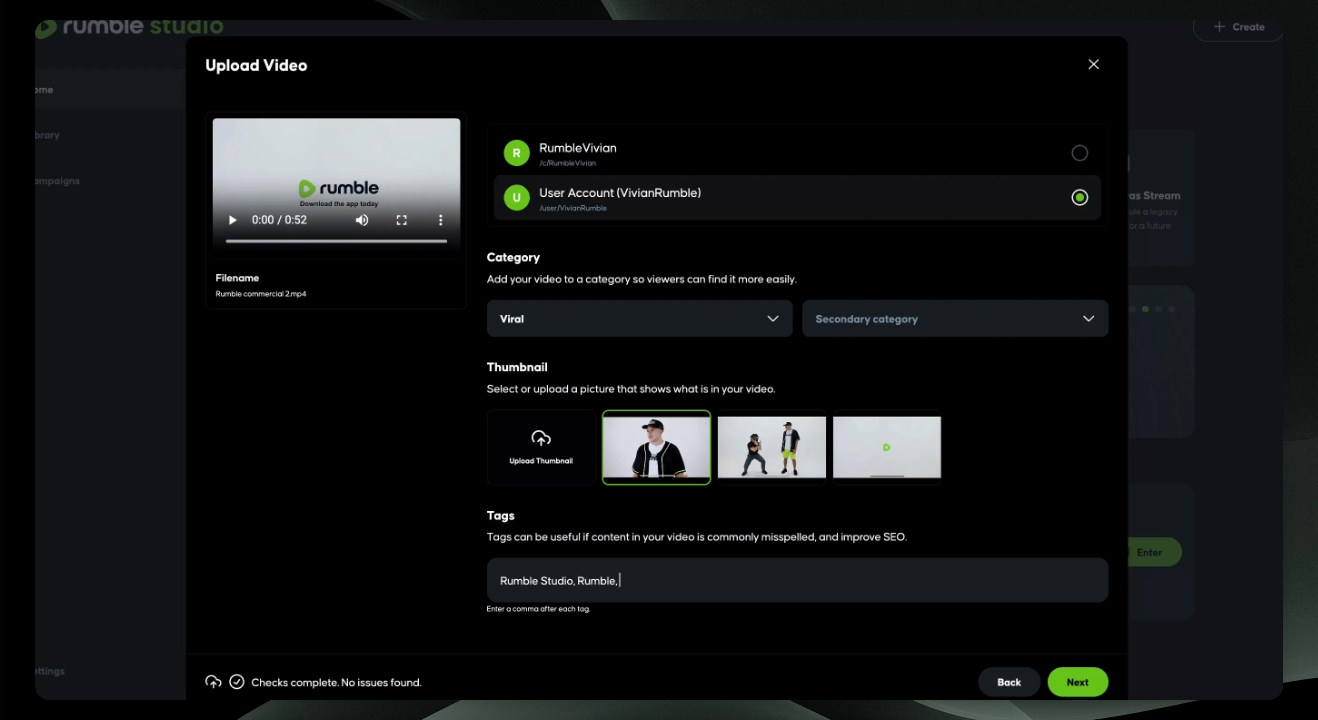This screenshot has height=720, width=1318.
Task: Seek on the video progress bar
Action: [336, 241]
